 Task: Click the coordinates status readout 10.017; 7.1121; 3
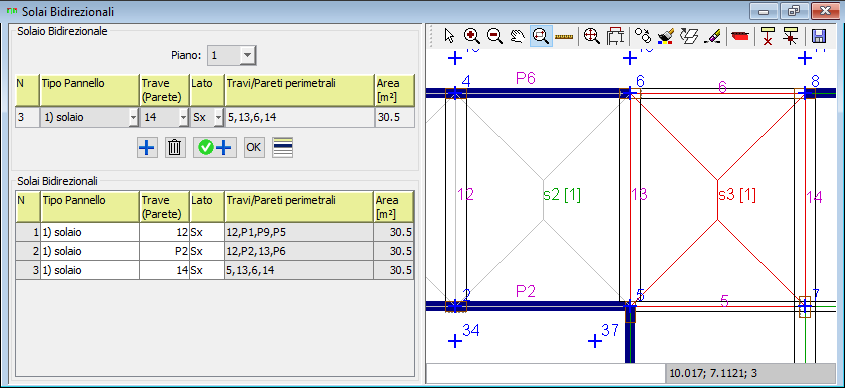point(751,373)
